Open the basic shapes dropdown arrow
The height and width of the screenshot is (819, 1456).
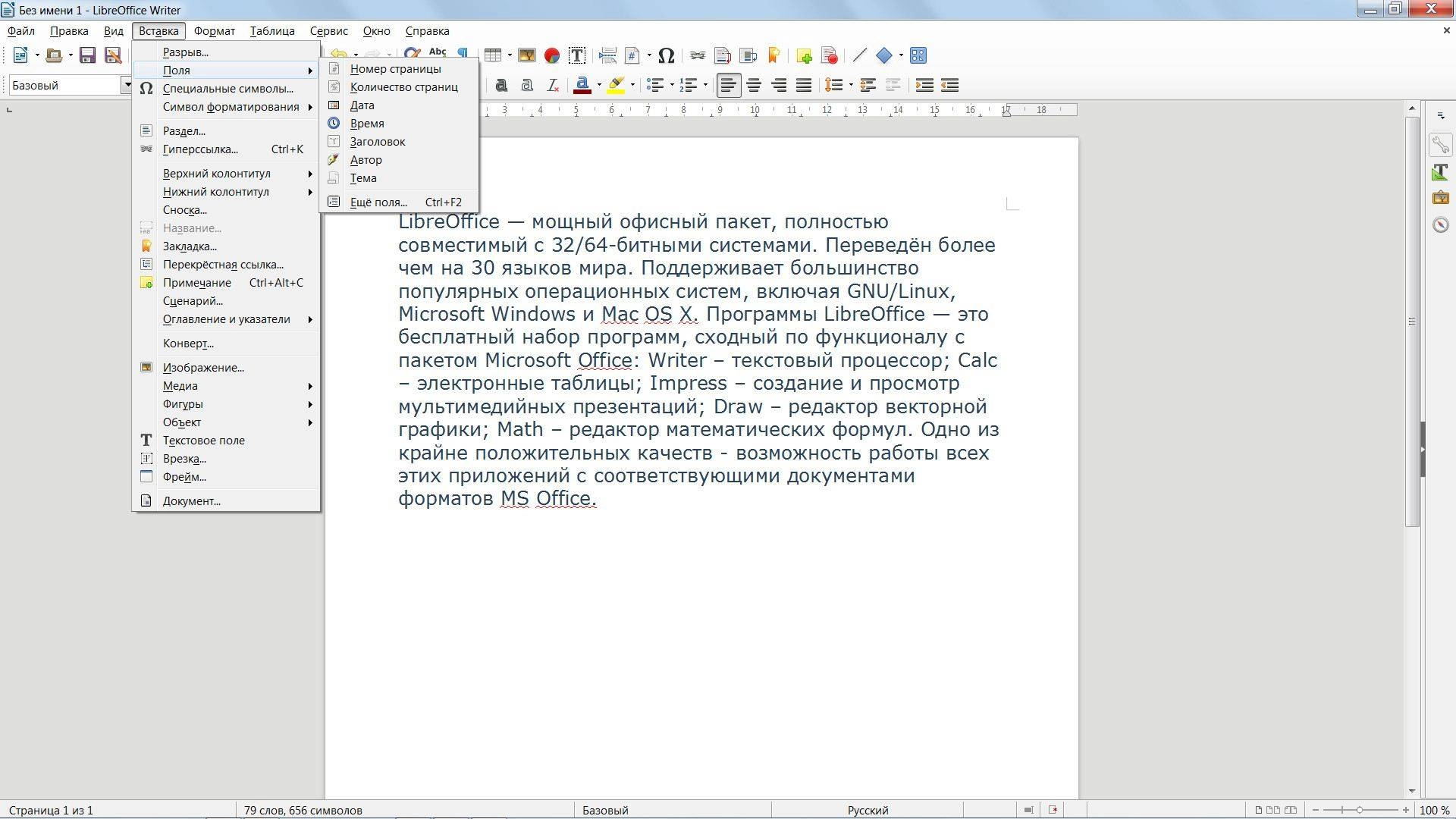click(901, 55)
